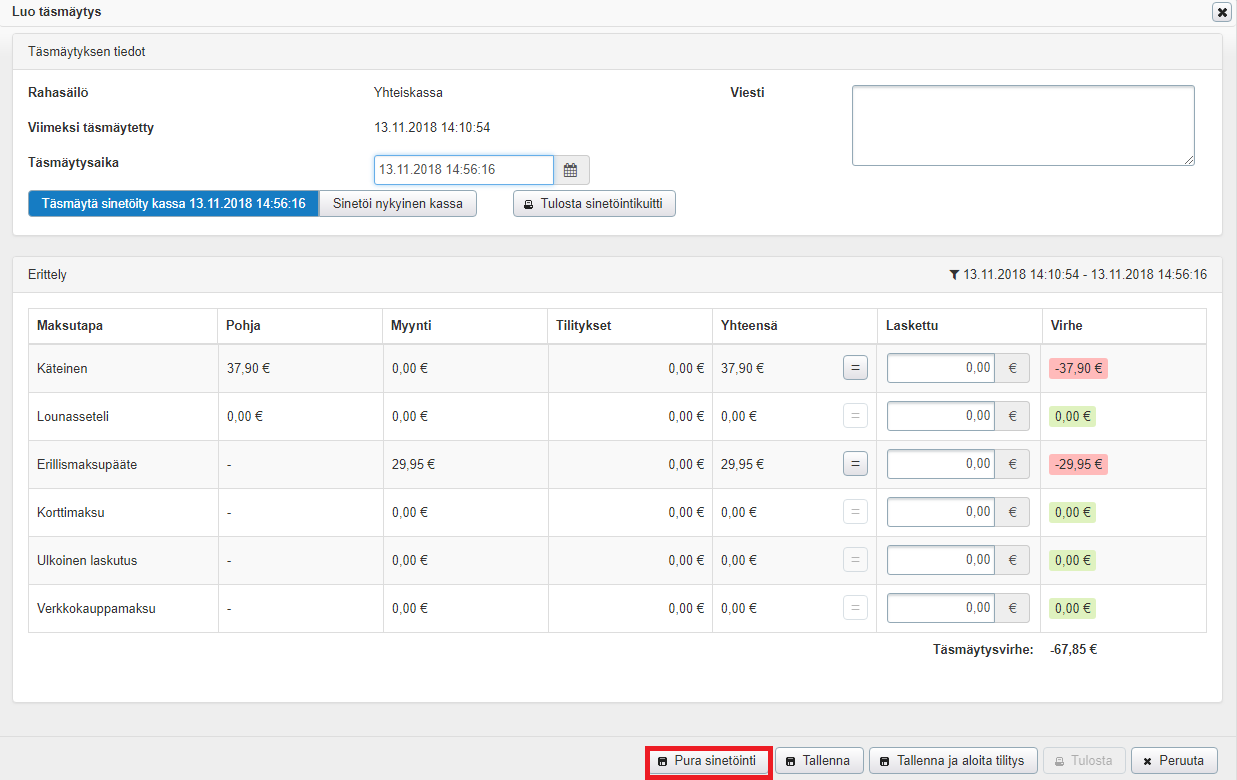
Task: Open the calendar date picker for Täsmäytysaika
Action: point(571,170)
